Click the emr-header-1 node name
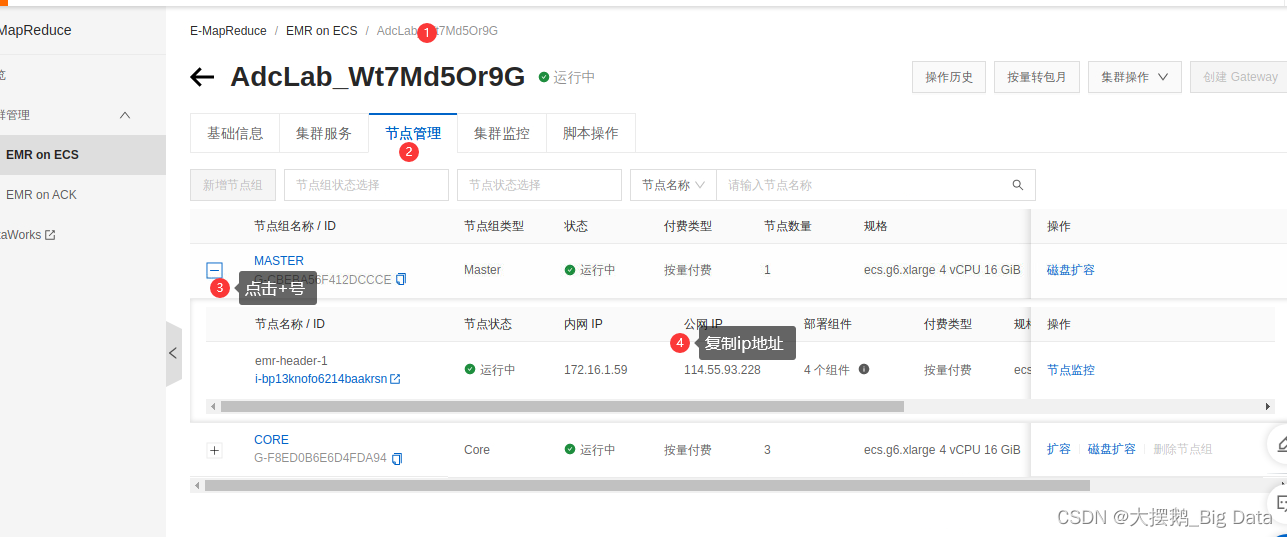 point(291,361)
